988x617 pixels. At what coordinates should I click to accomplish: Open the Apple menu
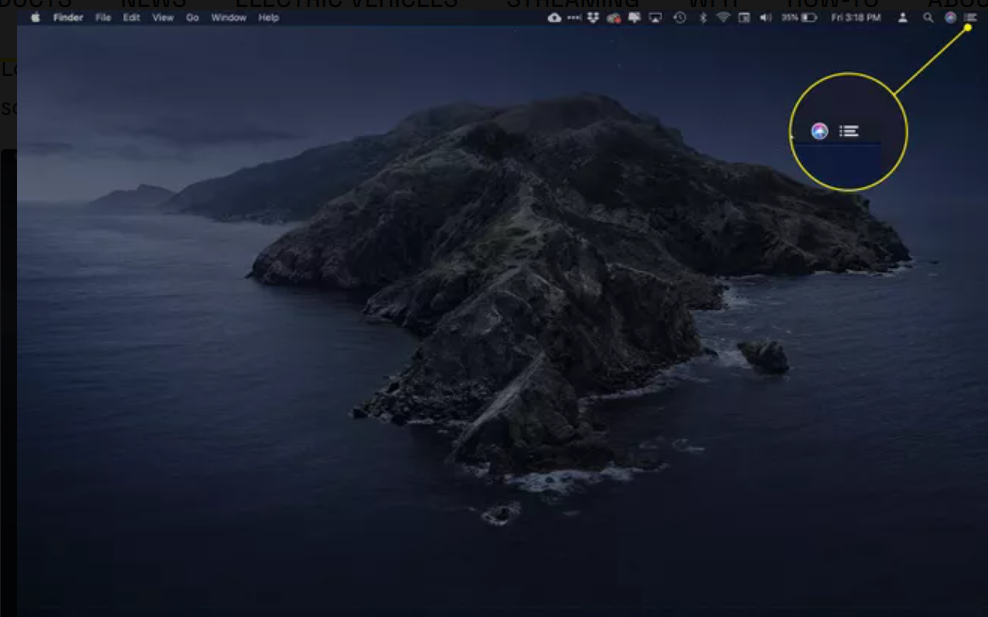[35, 18]
